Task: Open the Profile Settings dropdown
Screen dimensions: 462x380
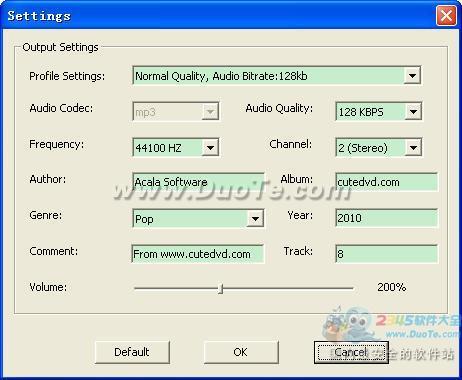Action: coord(276,76)
